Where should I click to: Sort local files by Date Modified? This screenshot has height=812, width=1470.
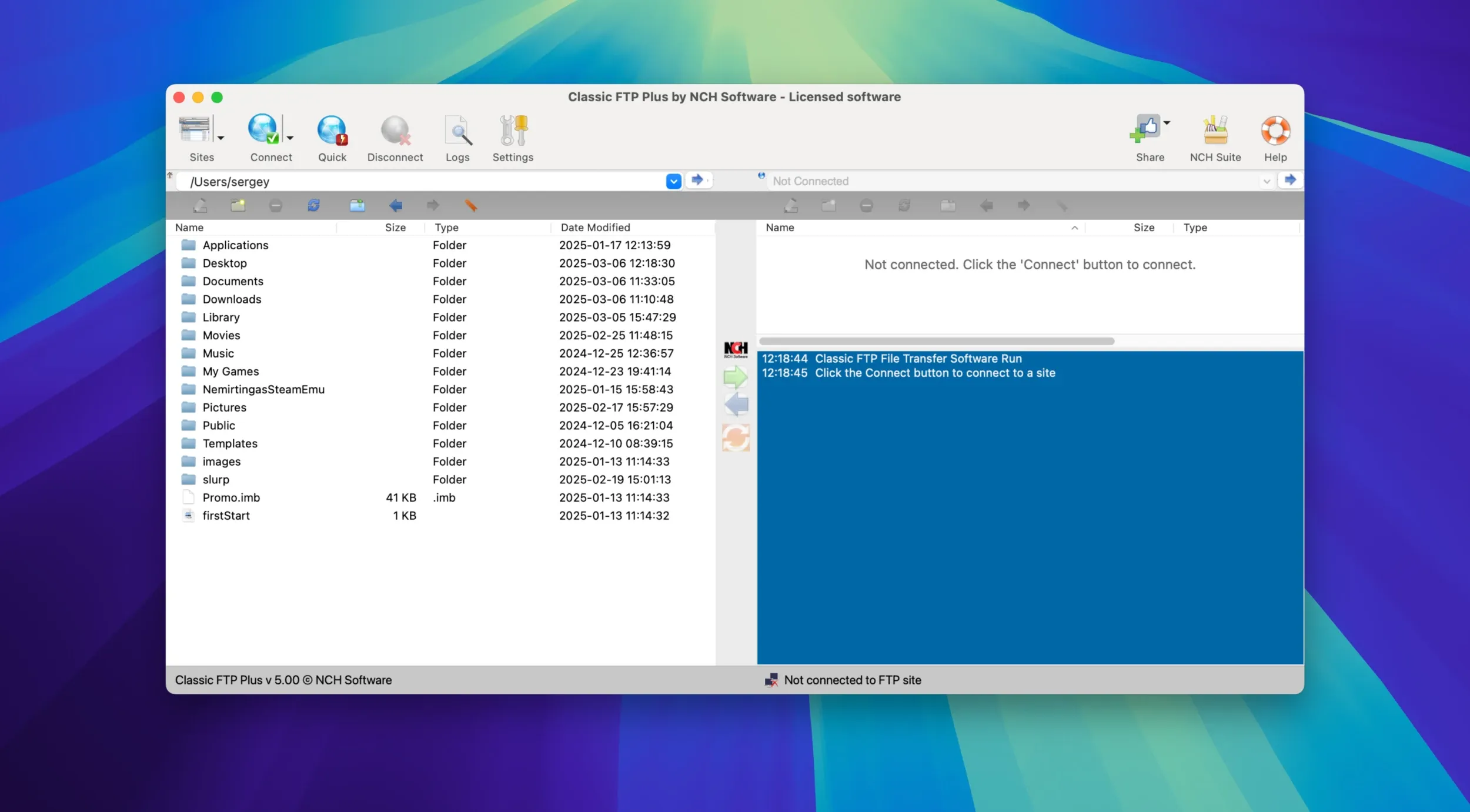tap(594, 228)
